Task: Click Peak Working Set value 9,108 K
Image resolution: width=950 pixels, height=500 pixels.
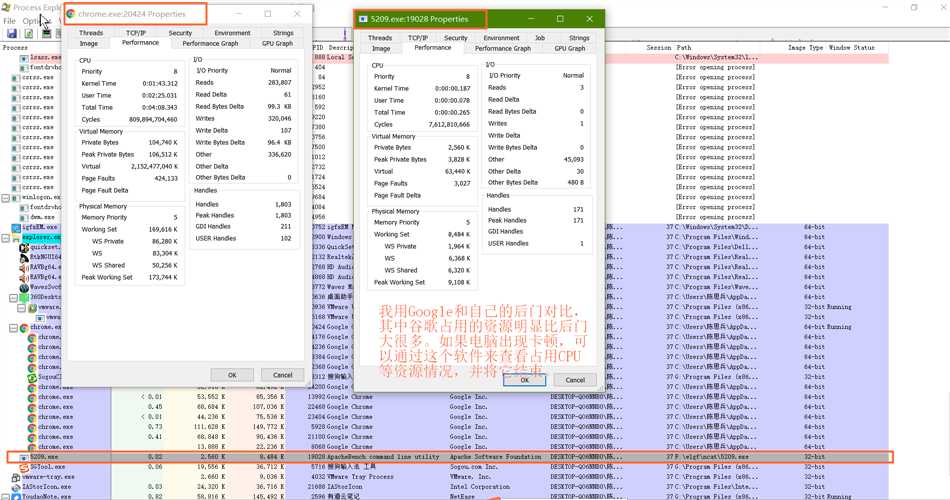Action: coord(459,282)
